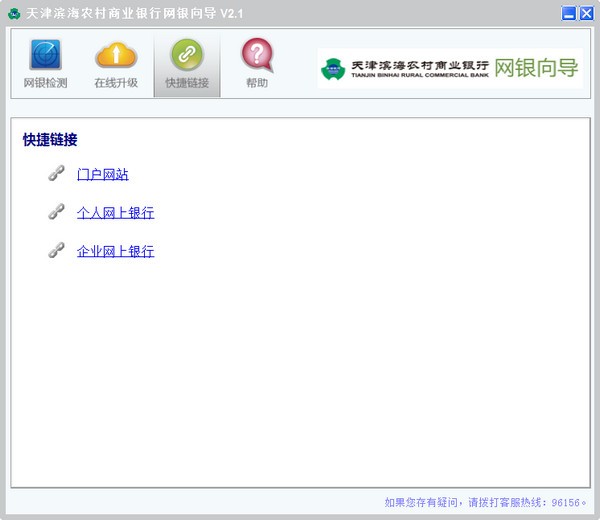Viewport: 600px width, 520px height.
Task: Click the chain icon beside 门户网站
Action: pos(56,173)
